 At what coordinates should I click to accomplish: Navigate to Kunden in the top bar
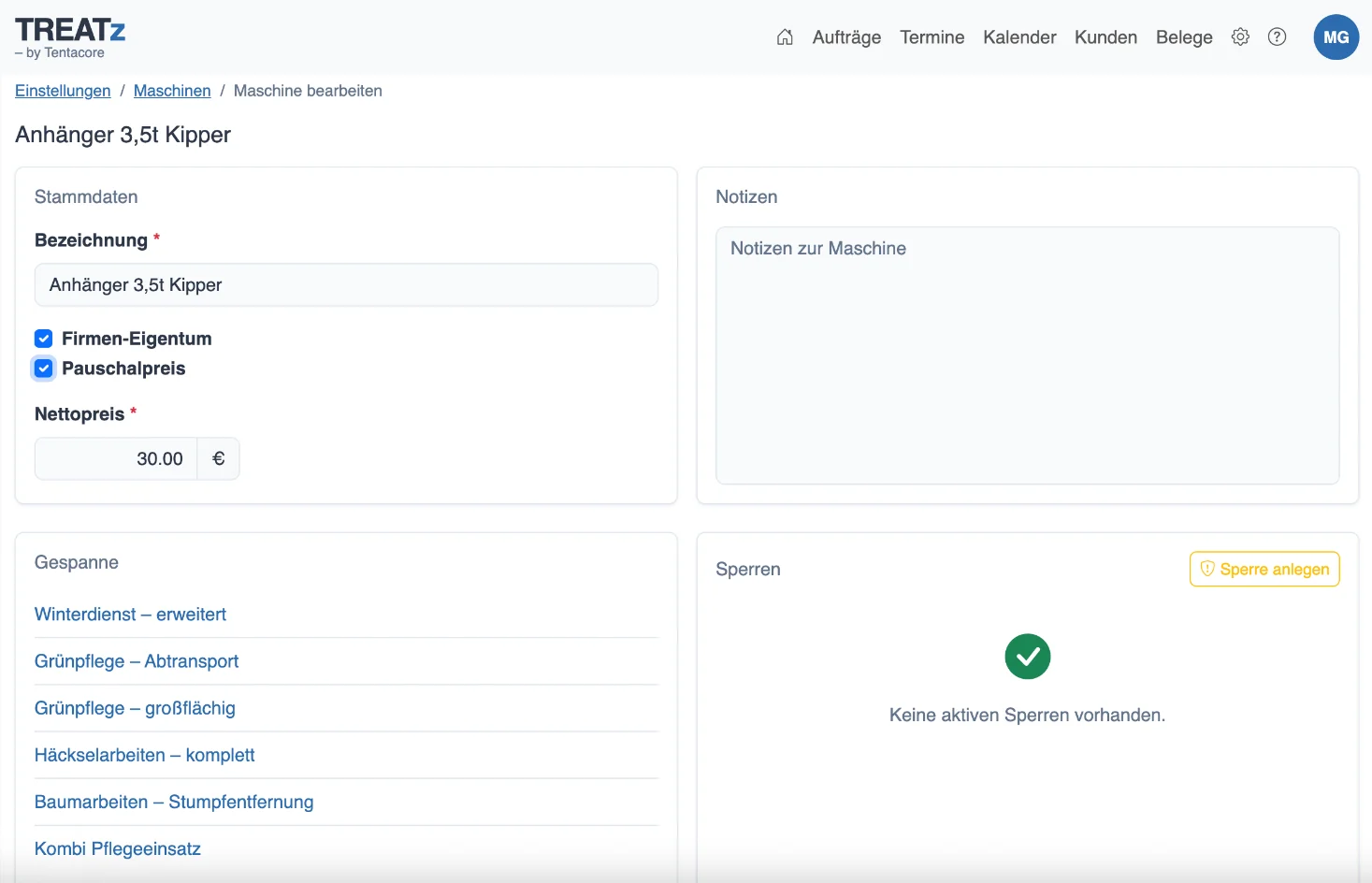point(1105,37)
